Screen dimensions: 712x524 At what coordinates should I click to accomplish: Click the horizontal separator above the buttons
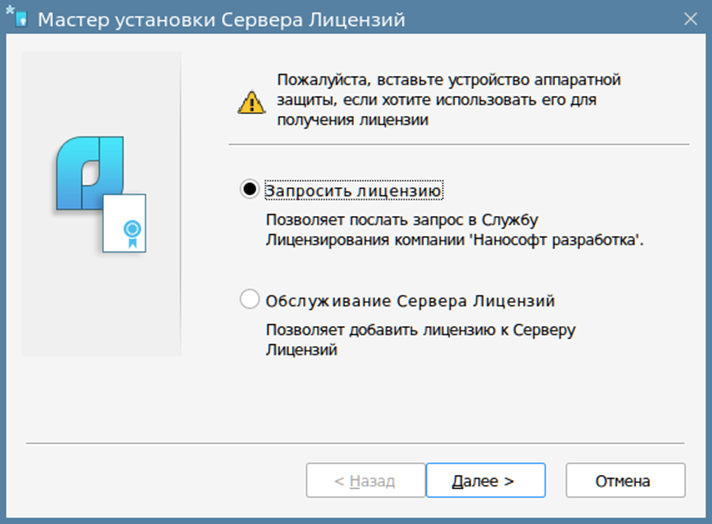(x=355, y=443)
